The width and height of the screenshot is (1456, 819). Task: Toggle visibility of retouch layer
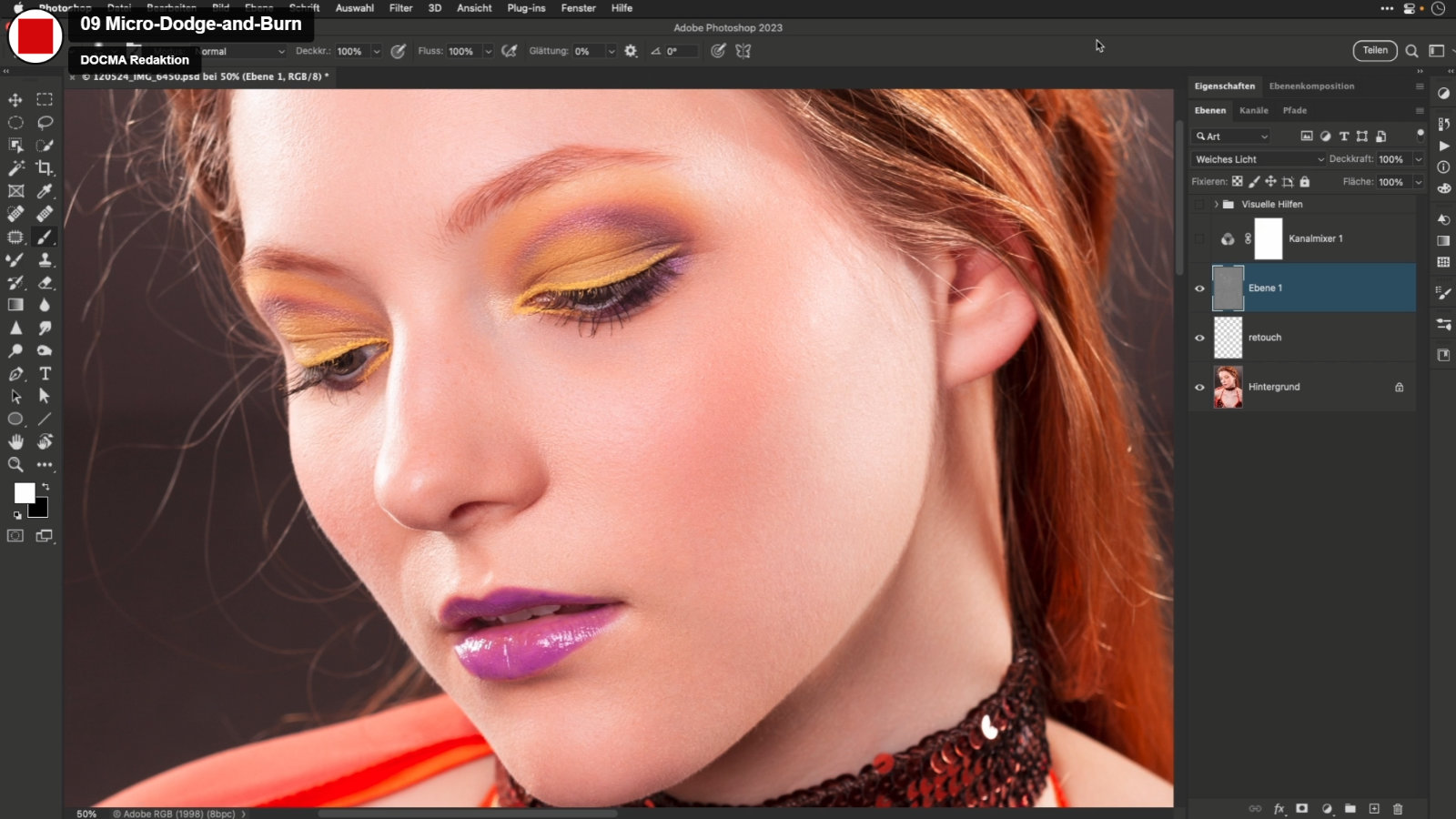click(1199, 338)
